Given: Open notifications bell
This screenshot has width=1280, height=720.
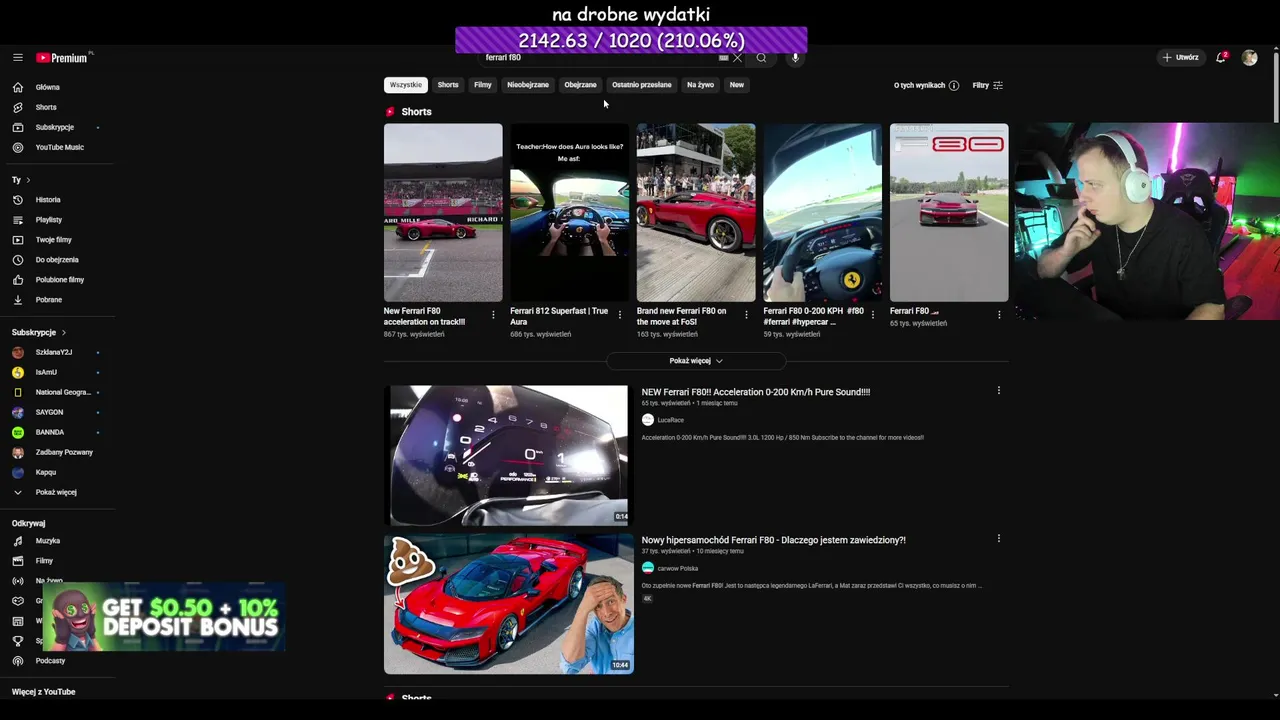Looking at the screenshot, I should coord(1221,58).
